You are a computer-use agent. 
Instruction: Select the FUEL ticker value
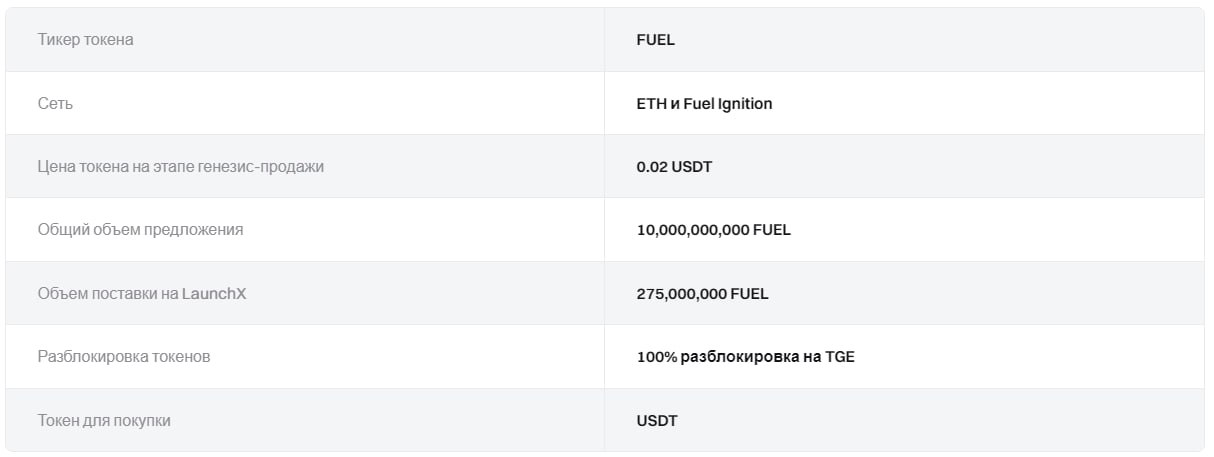(x=656, y=40)
